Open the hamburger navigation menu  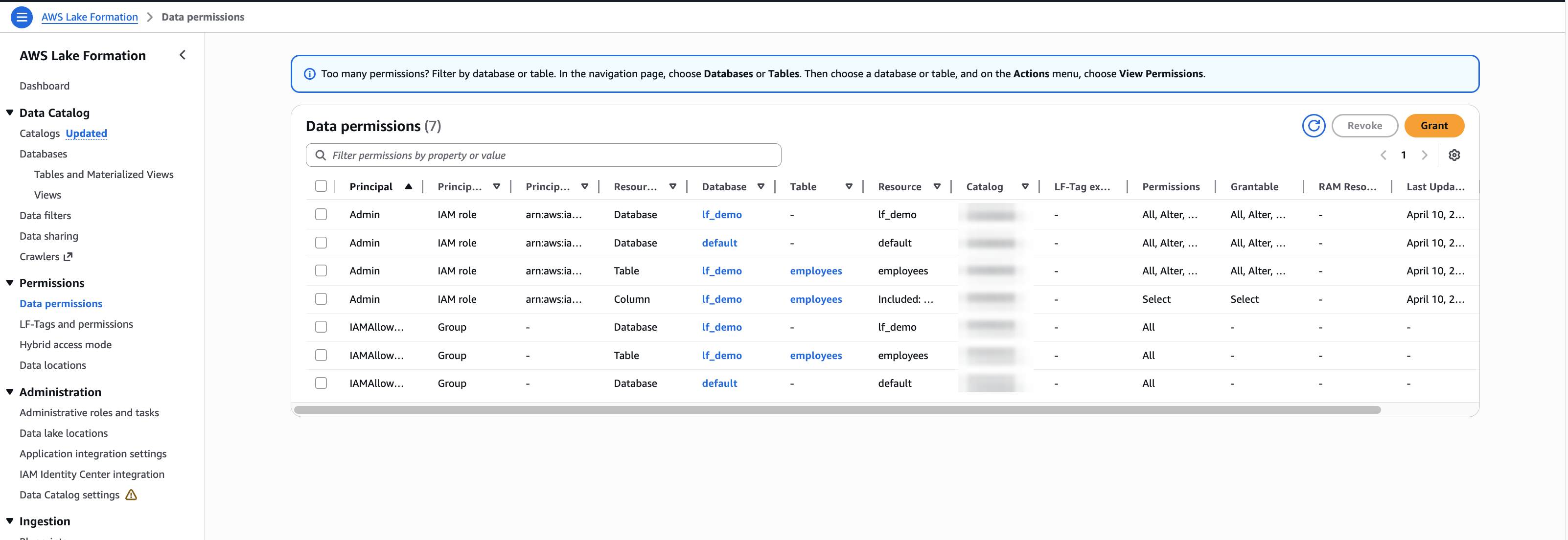(22, 17)
